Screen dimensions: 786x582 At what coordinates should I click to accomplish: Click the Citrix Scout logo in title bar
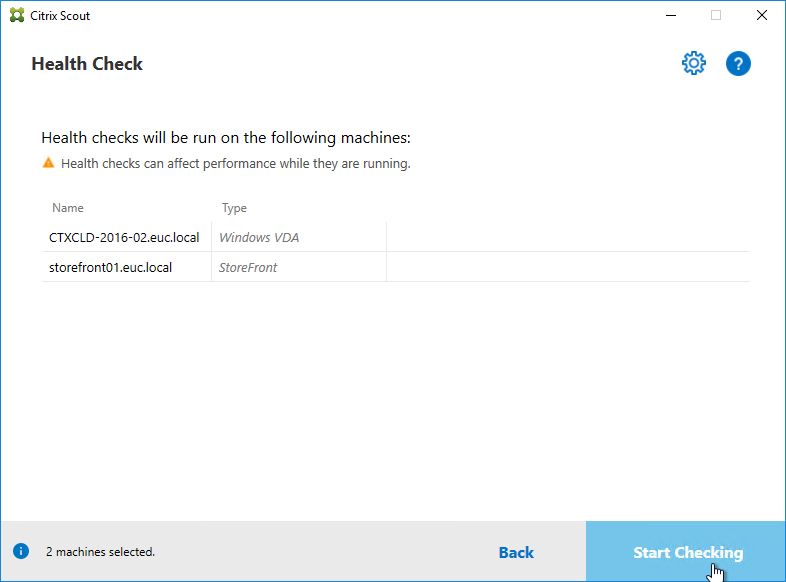14,16
